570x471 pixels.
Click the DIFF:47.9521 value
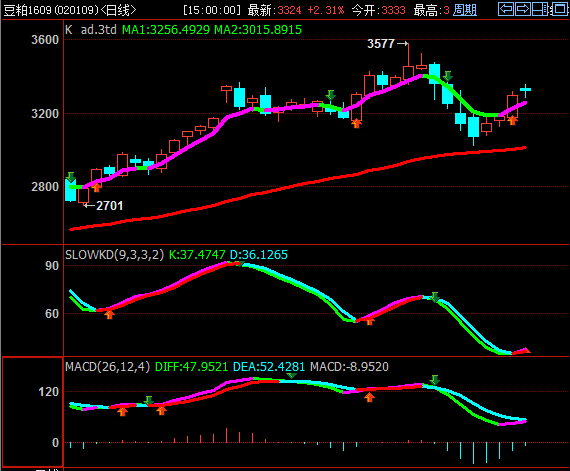point(192,366)
